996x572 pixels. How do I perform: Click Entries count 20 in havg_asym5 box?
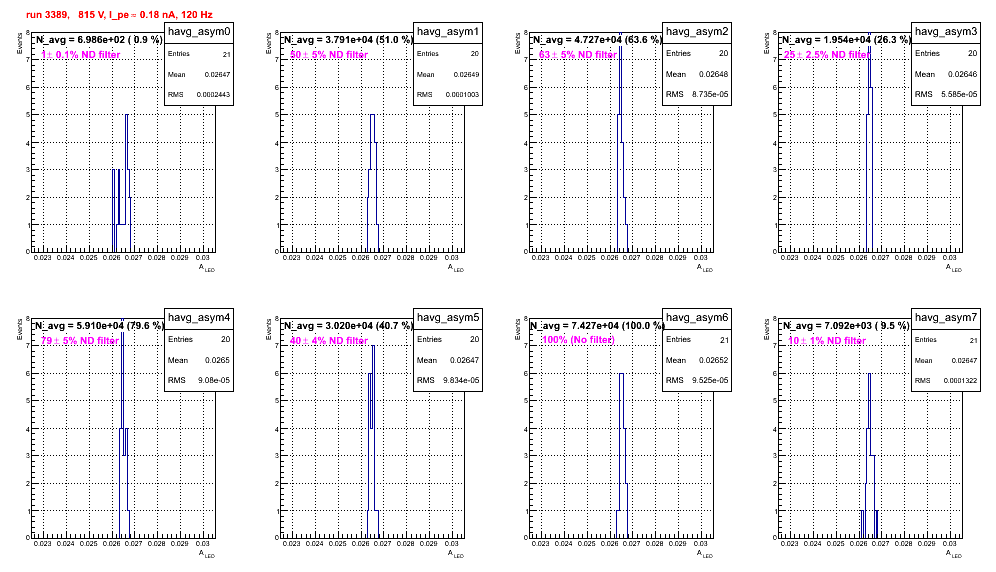coord(474,339)
